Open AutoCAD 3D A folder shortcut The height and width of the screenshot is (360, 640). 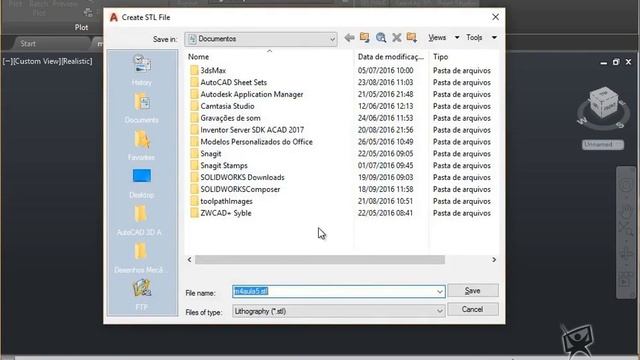140,220
